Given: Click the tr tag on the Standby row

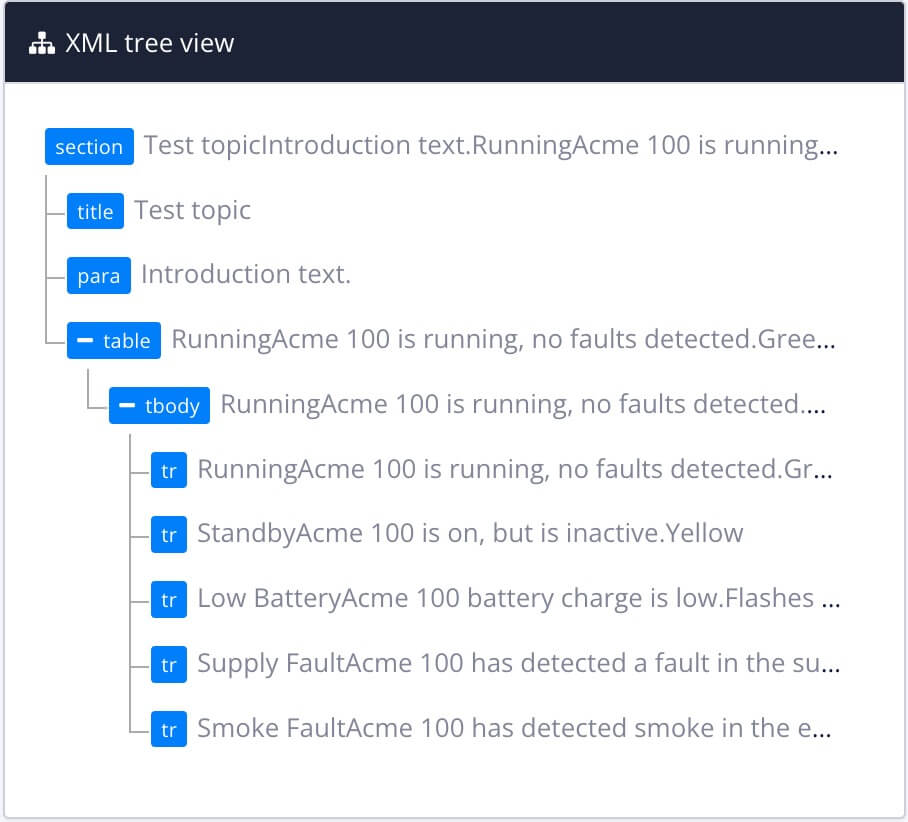Looking at the screenshot, I should 169,534.
